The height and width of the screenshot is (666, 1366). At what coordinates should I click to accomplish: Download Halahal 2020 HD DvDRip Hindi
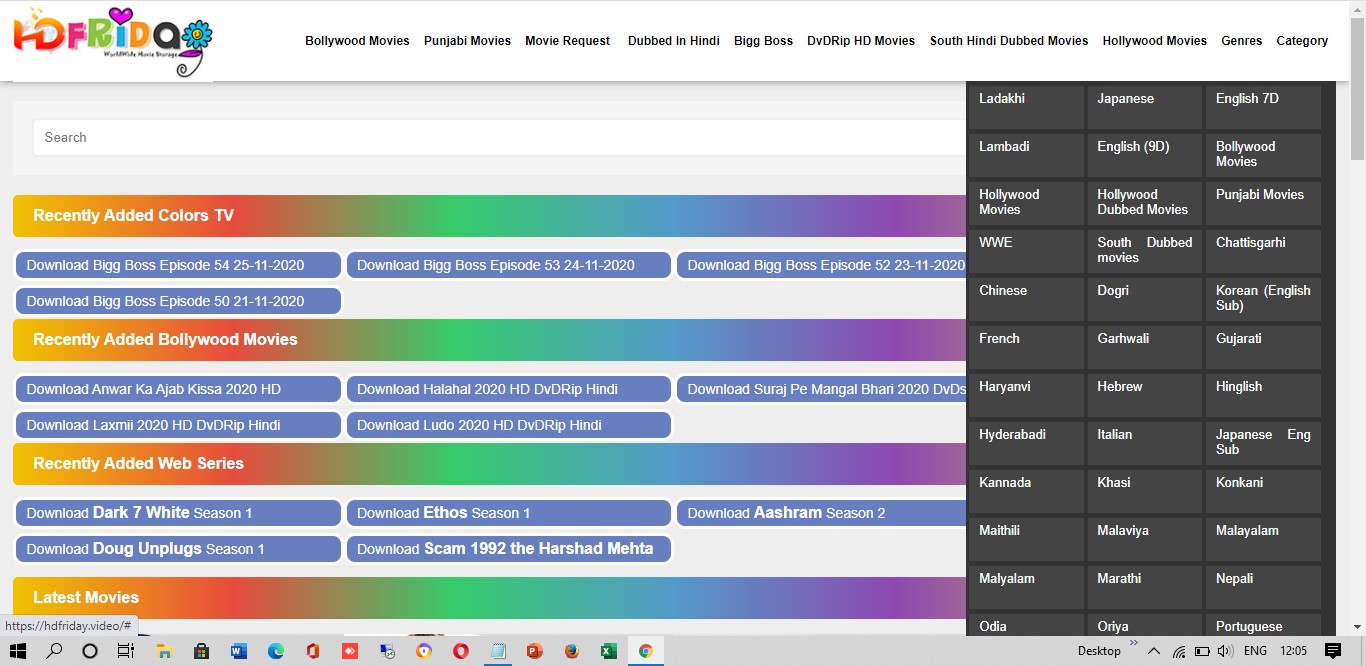click(x=508, y=389)
